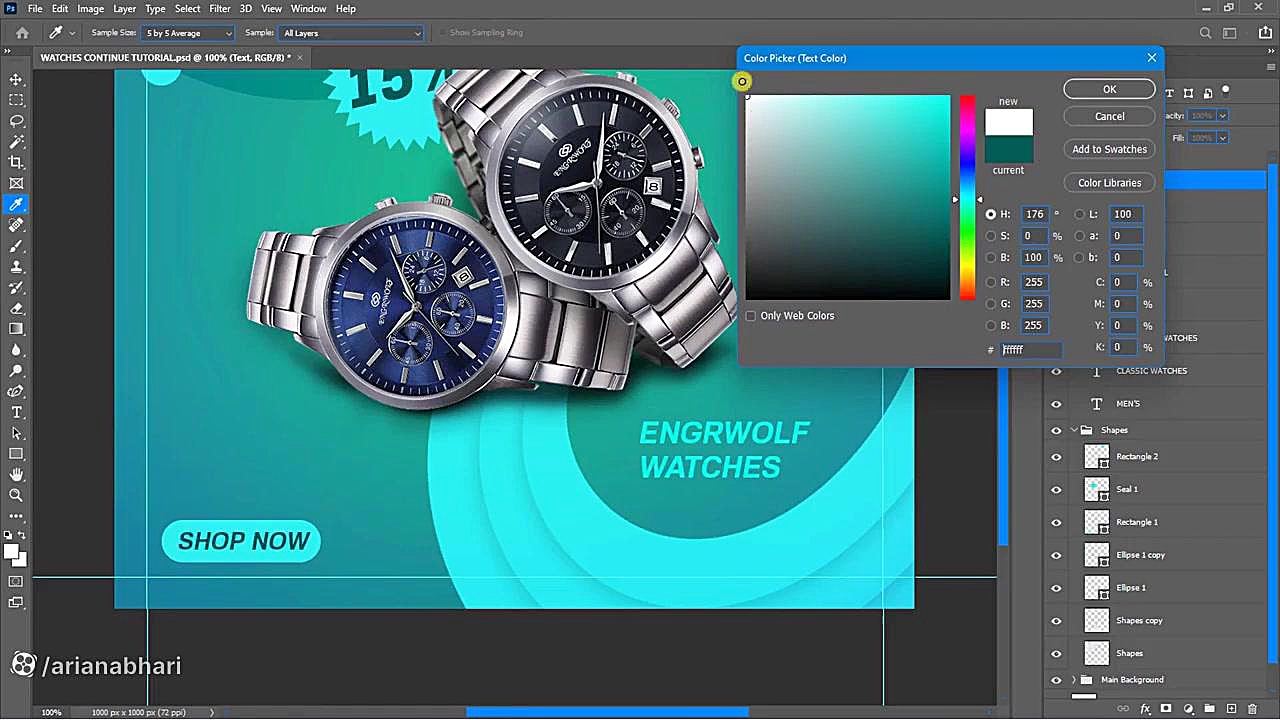Select the Gradient tool
The width and height of the screenshot is (1280, 720).
(x=16, y=329)
